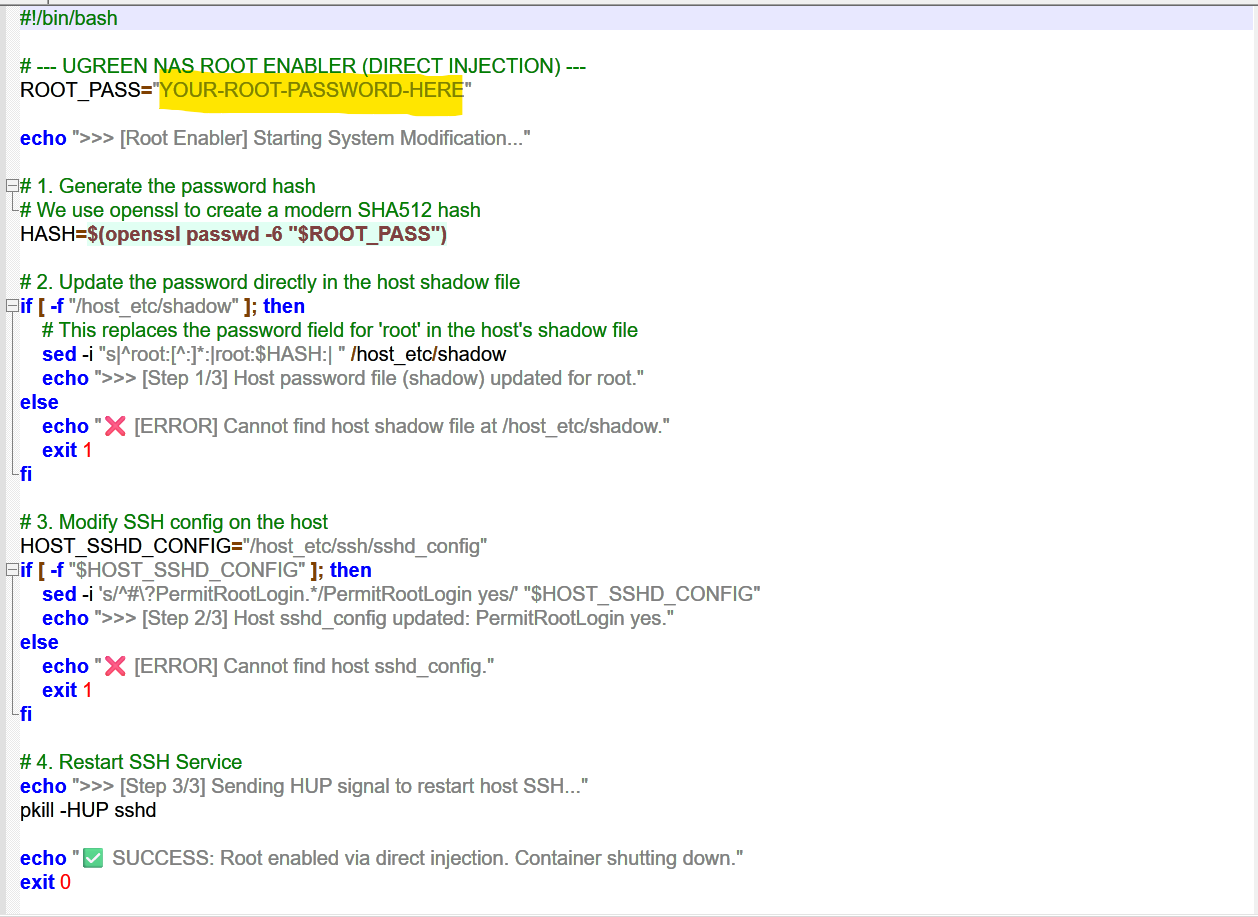This screenshot has height=917, width=1258.
Task: Click the red X emoji in sshd_config error line
Action: click(x=115, y=666)
